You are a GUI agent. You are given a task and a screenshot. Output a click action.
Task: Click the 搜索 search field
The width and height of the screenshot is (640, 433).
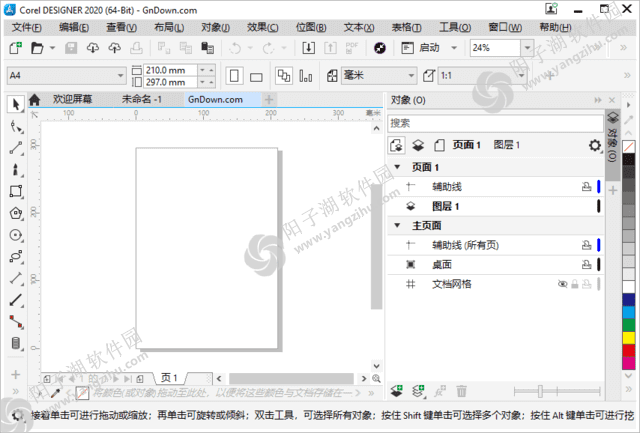click(495, 123)
